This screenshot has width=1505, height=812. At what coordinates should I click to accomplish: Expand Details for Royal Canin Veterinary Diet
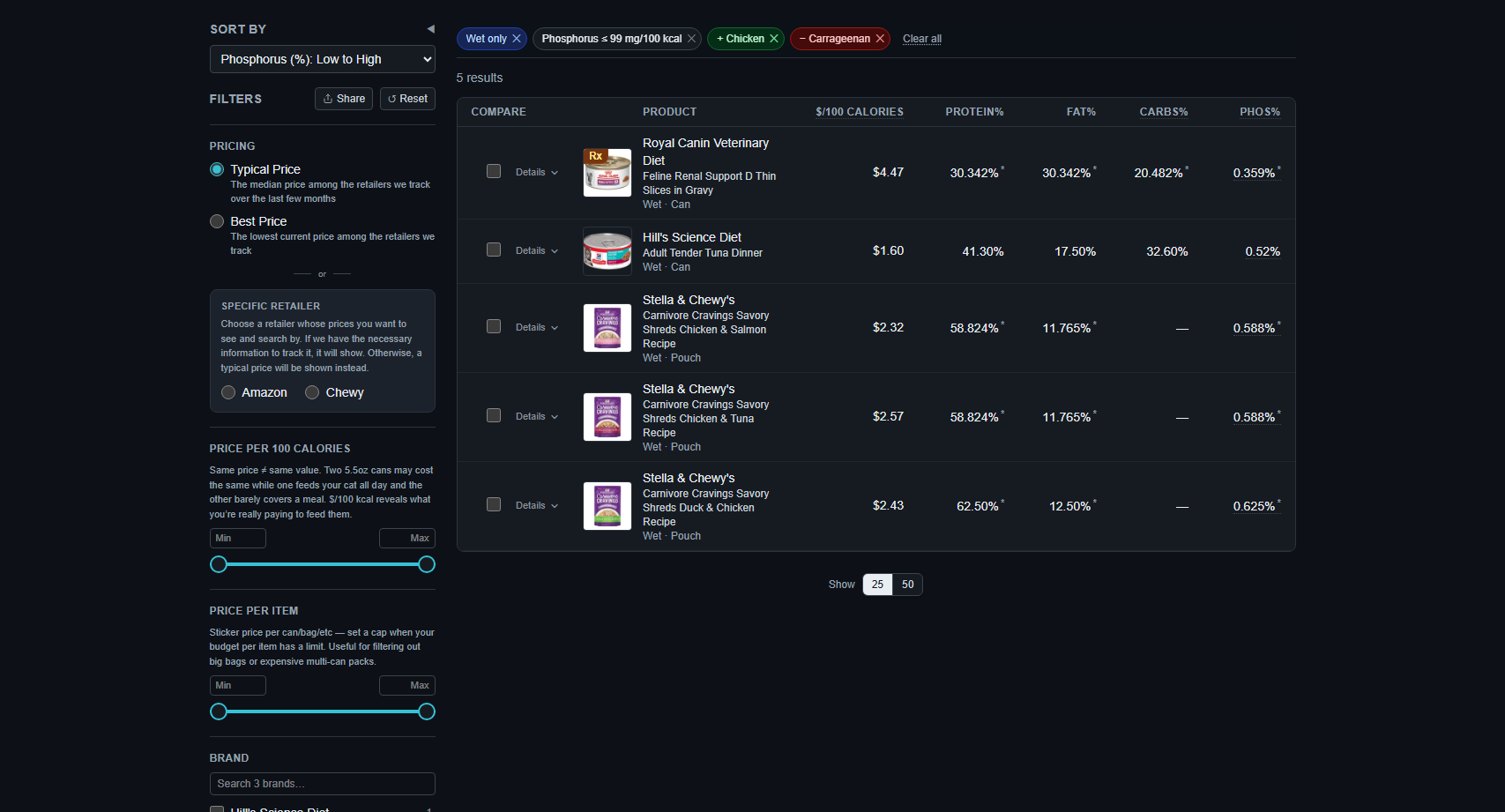point(537,173)
